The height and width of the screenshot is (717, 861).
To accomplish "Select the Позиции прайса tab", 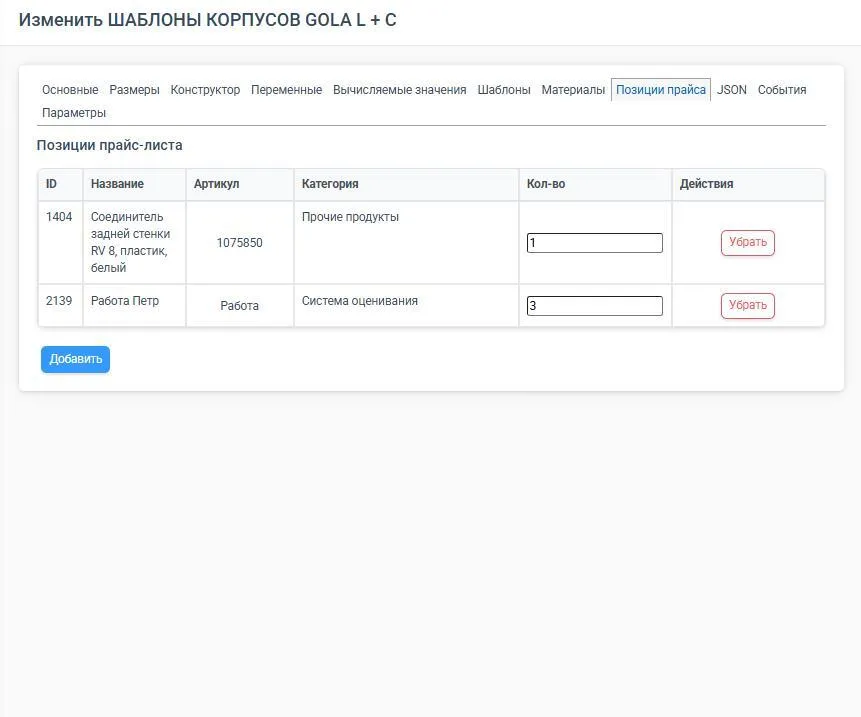I will point(661,89).
